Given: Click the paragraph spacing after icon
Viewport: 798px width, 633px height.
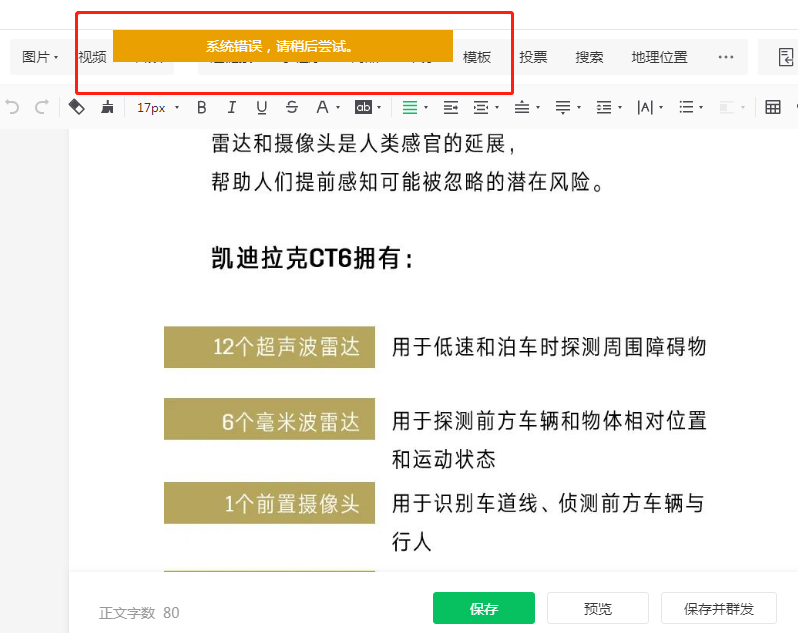Looking at the screenshot, I should point(563,107).
